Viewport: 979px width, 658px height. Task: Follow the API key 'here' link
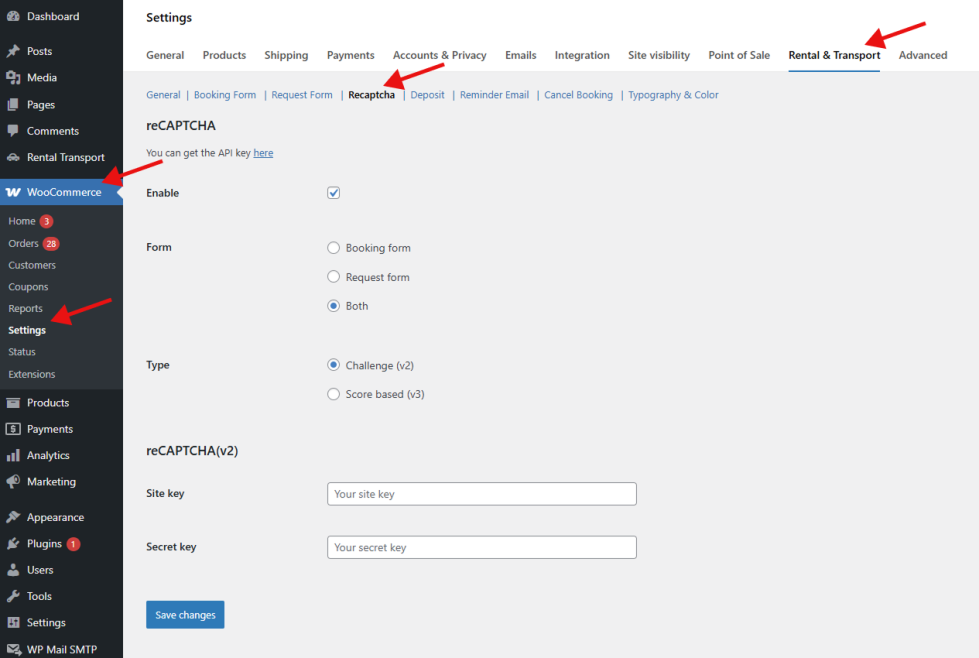[263, 153]
